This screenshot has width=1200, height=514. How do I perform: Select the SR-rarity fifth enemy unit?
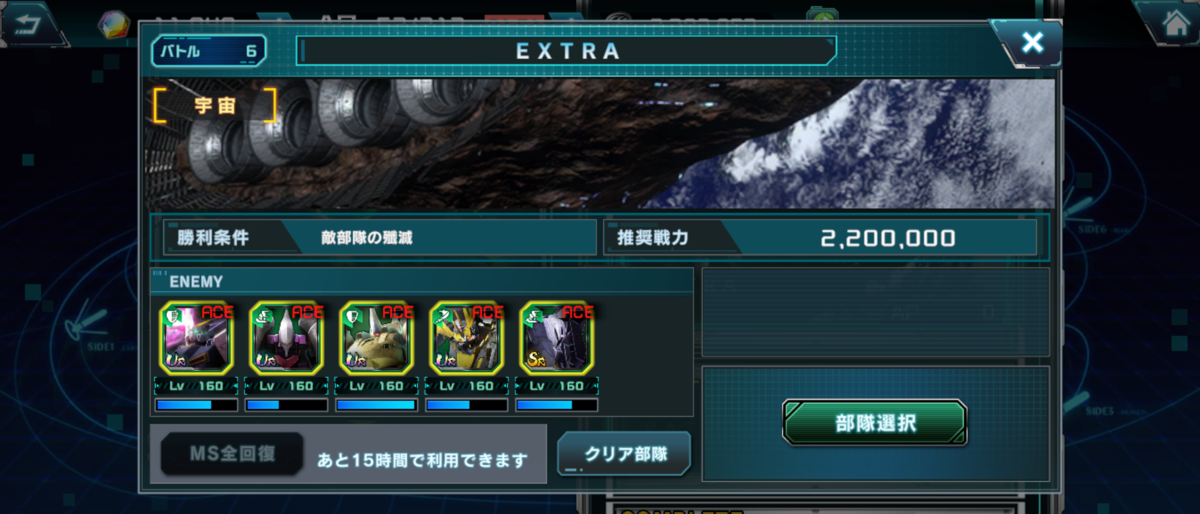coord(556,338)
